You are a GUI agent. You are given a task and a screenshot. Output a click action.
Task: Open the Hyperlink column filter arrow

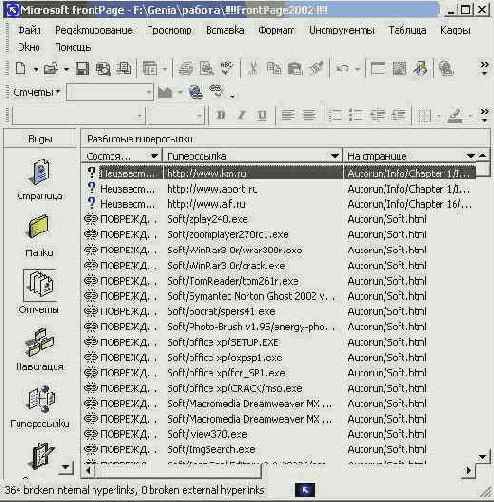[x=335, y=156]
